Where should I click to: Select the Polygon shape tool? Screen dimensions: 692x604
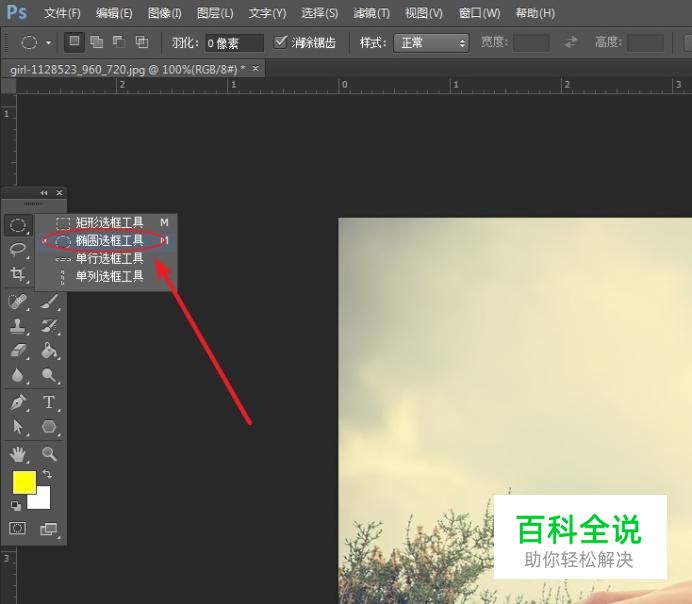(49, 427)
